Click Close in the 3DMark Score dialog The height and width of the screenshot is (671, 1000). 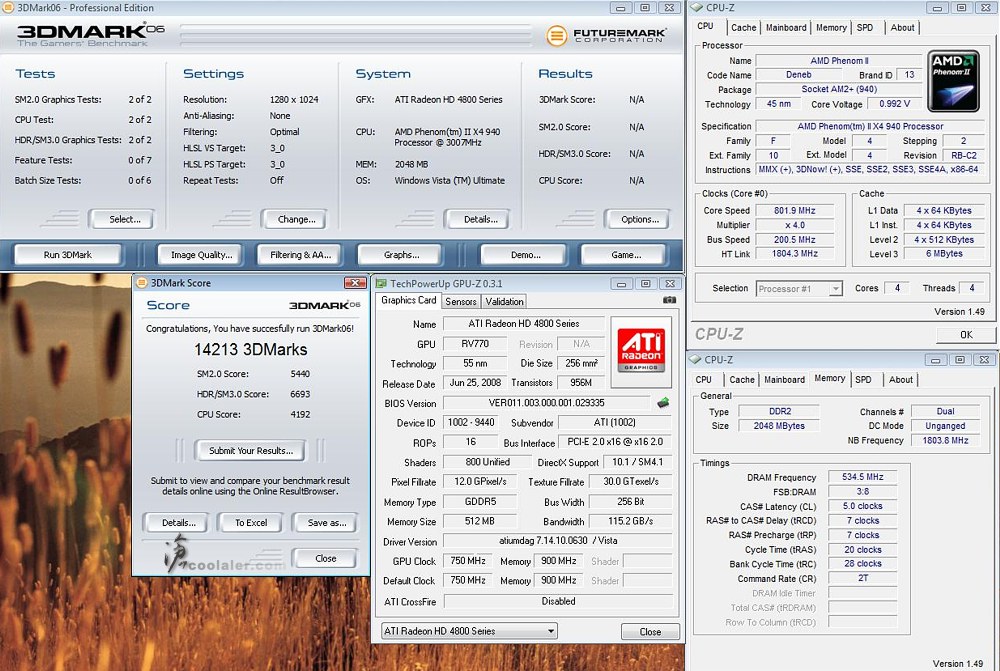point(325,559)
